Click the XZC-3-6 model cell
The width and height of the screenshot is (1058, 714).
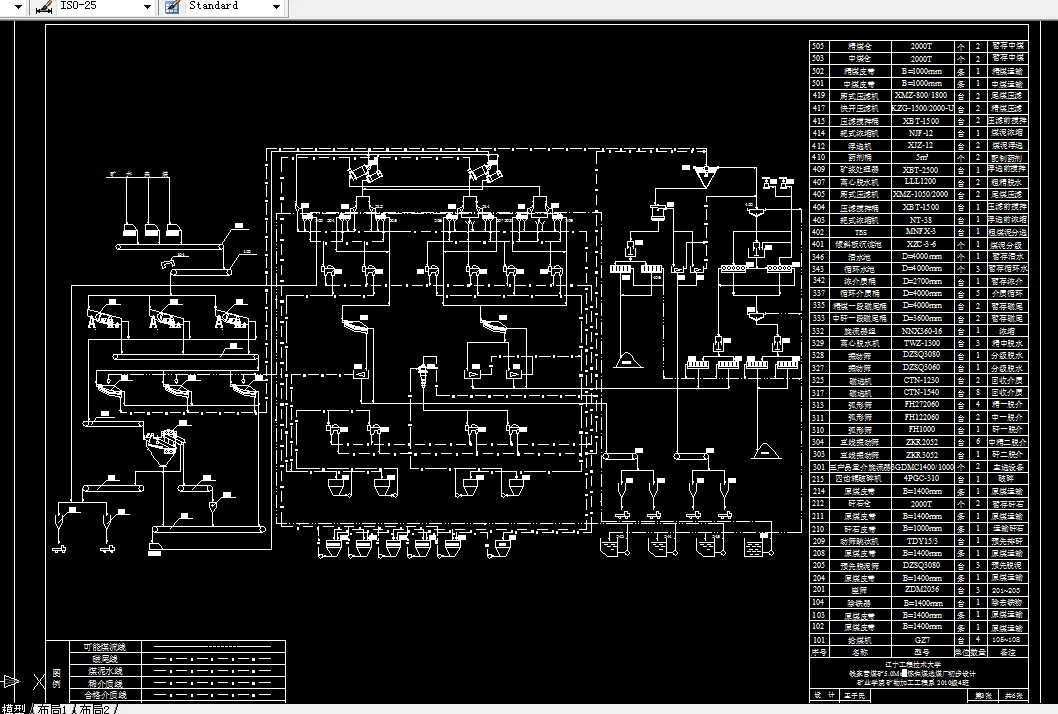pyautogui.click(x=922, y=244)
